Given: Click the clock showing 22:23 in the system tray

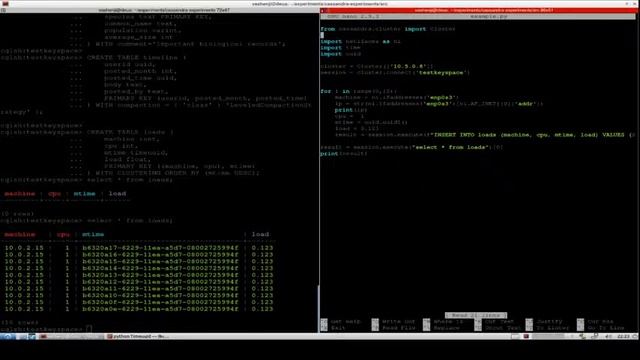Looking at the screenshot, I should [x=623, y=337].
